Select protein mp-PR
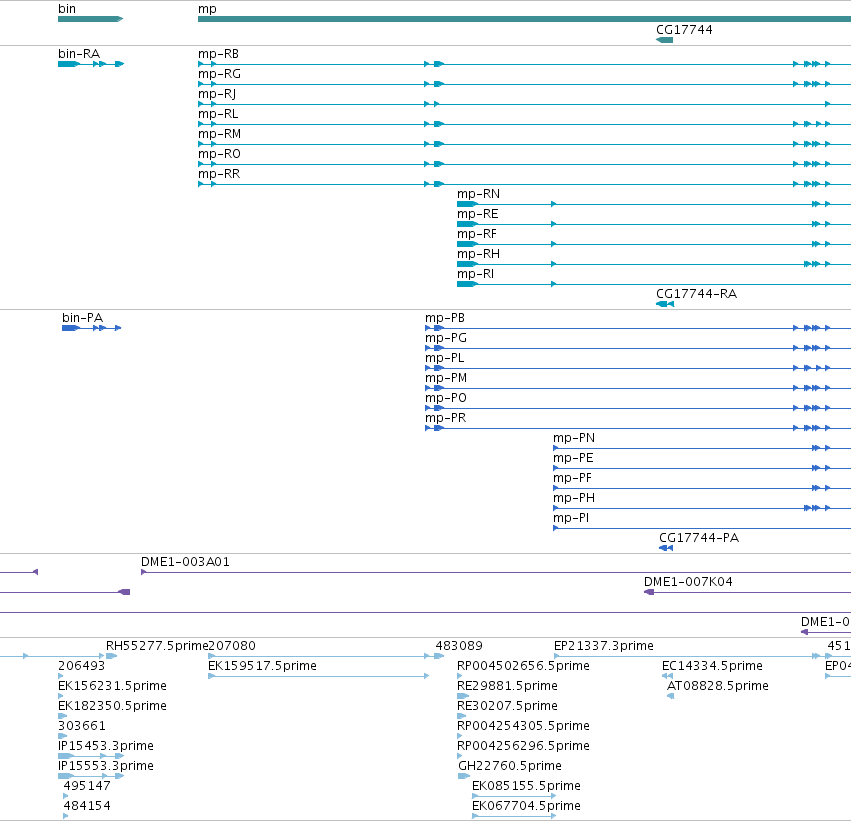Image resolution: width=851 pixels, height=821 pixels. pos(446,418)
